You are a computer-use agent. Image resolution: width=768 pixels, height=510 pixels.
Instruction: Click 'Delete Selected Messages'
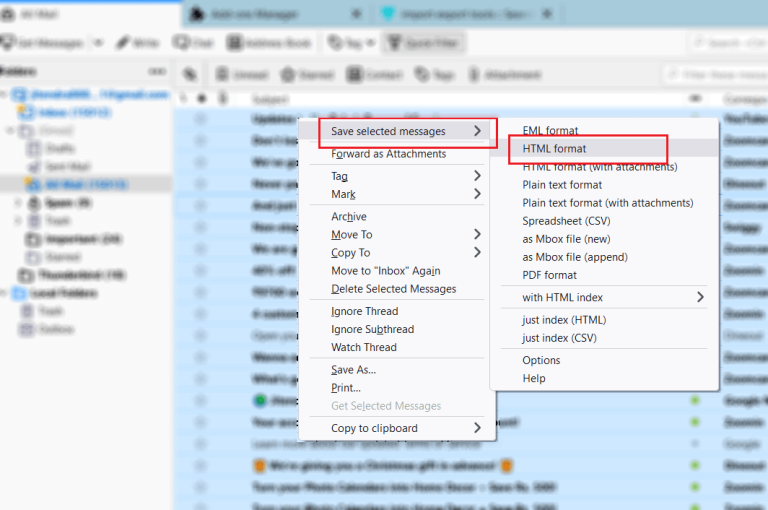393,289
